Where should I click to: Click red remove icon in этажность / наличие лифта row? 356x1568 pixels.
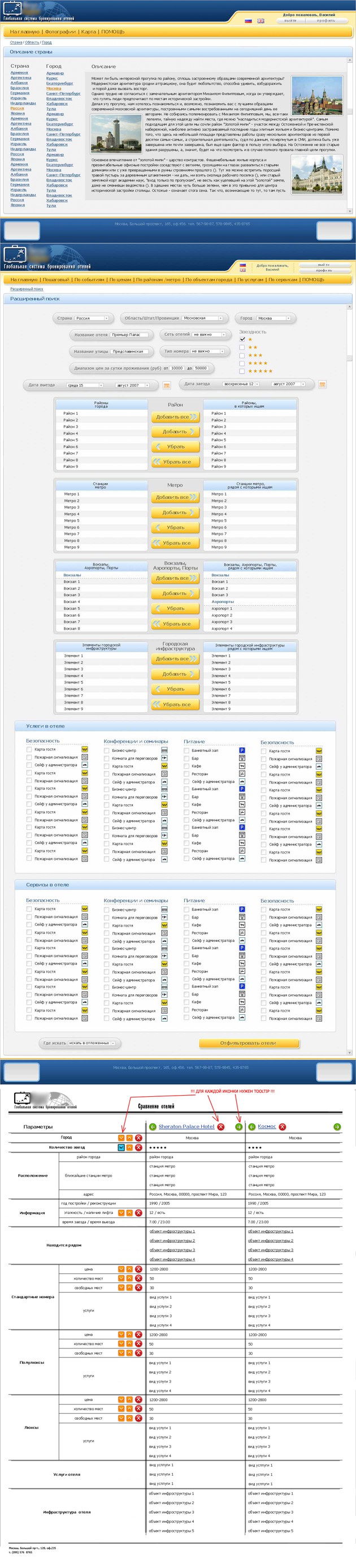click(x=139, y=1213)
